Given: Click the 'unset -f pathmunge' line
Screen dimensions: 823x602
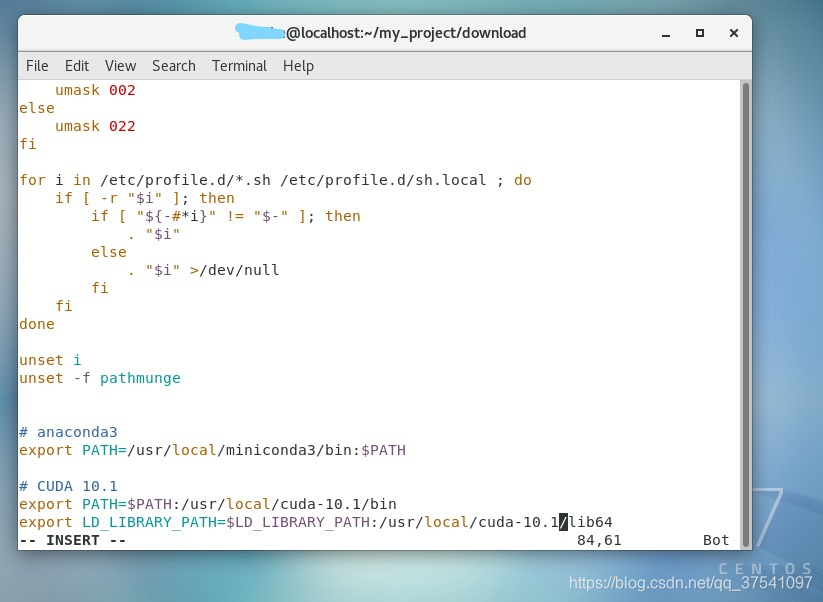Looking at the screenshot, I should click(x=100, y=378).
